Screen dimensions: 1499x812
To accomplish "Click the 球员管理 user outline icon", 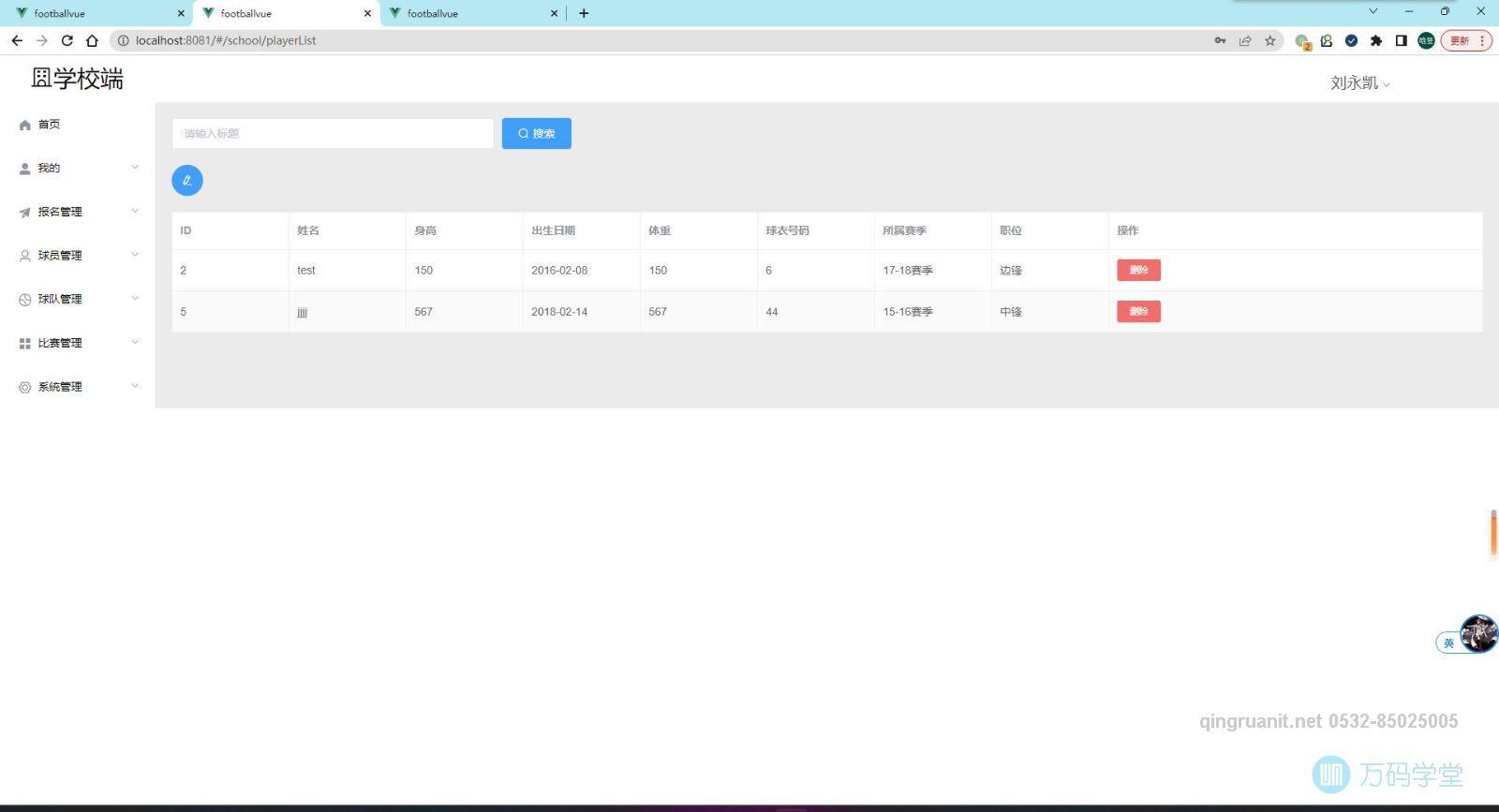I will click(25, 256).
